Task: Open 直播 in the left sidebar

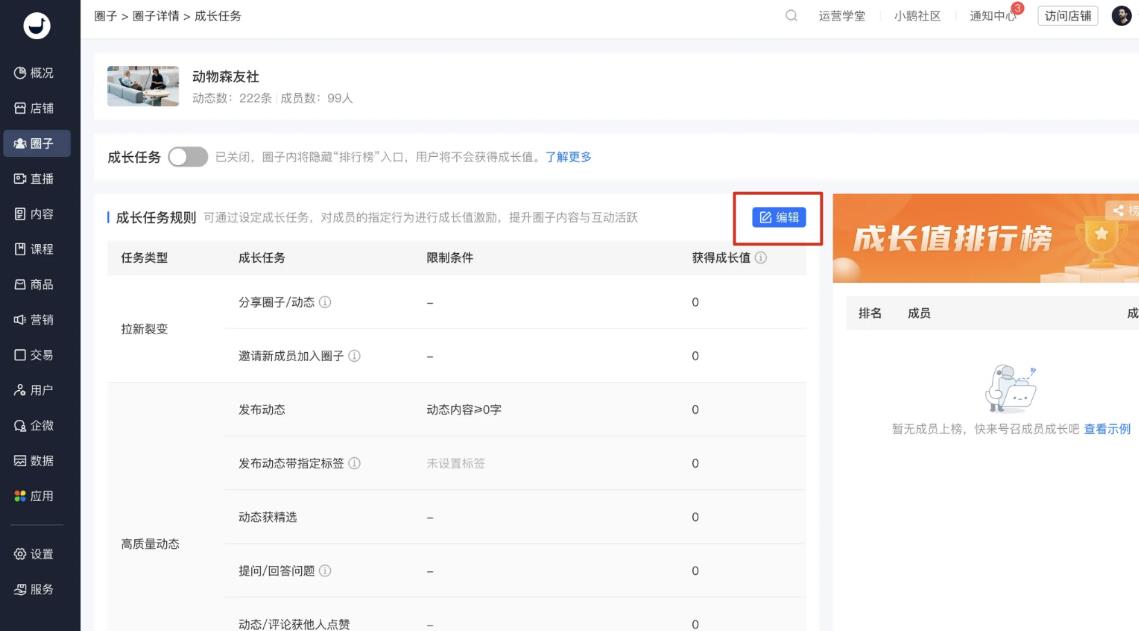Action: click(35, 179)
